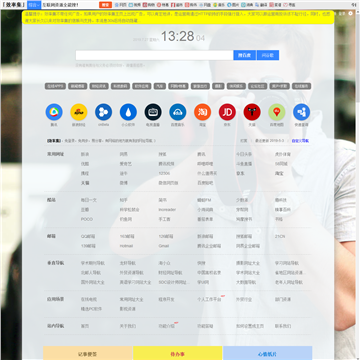Image resolution: width=360 pixels, height=360 pixels.
Task: Switch to the 记事便签 tab
Action: click(x=88, y=354)
